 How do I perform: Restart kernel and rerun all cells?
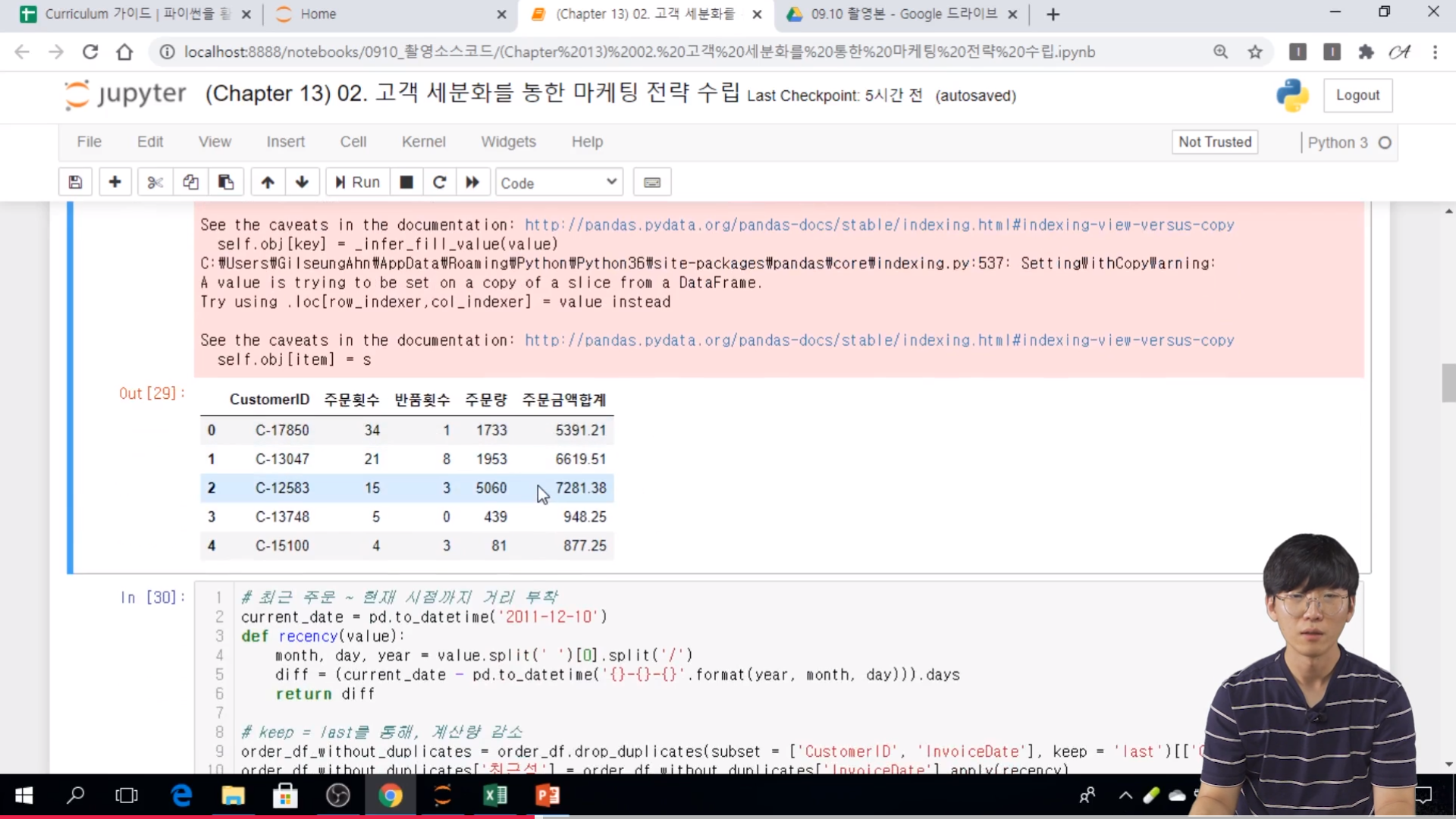[472, 182]
